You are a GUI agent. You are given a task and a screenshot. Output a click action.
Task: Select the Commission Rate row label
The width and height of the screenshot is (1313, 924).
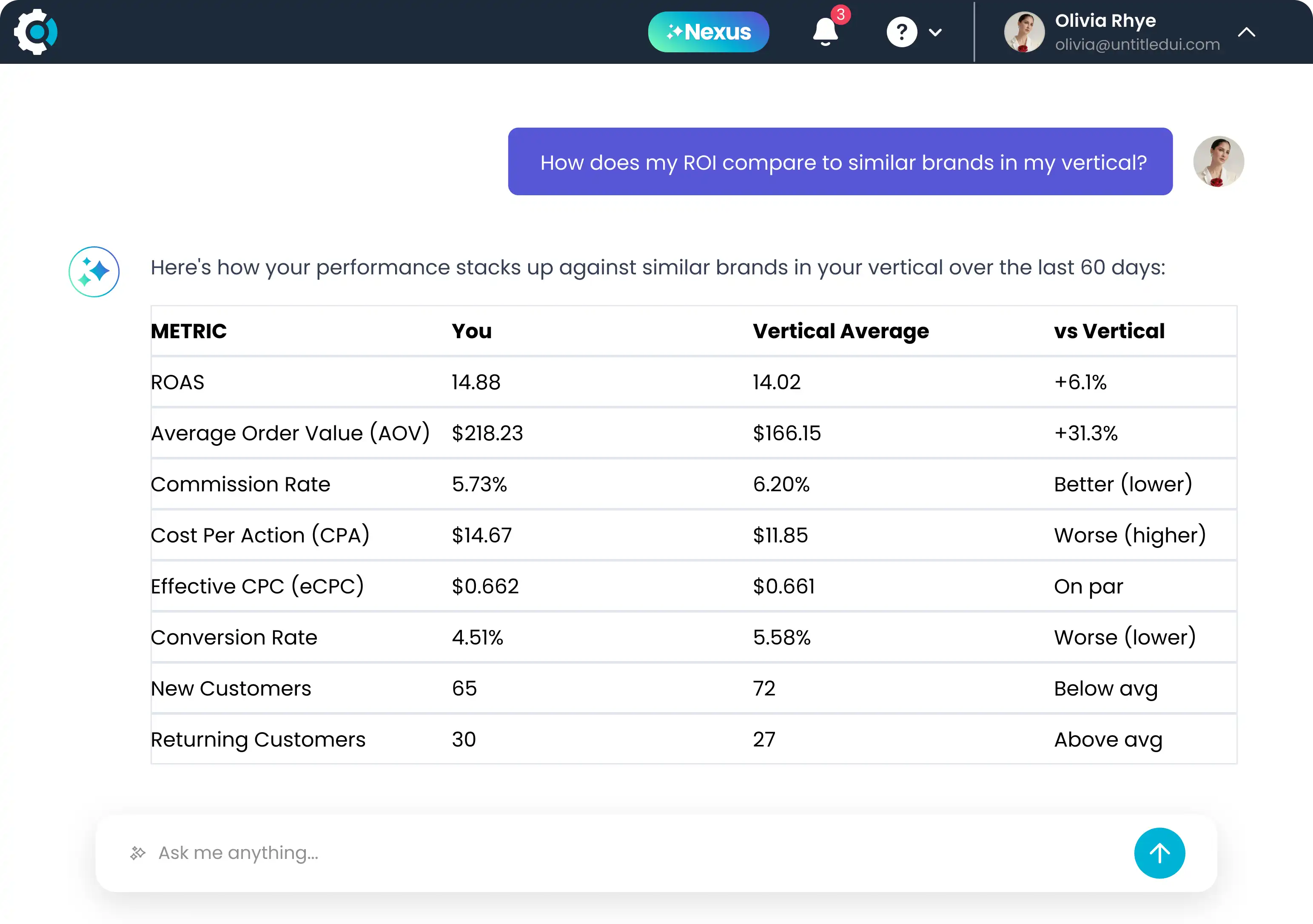coord(241,485)
